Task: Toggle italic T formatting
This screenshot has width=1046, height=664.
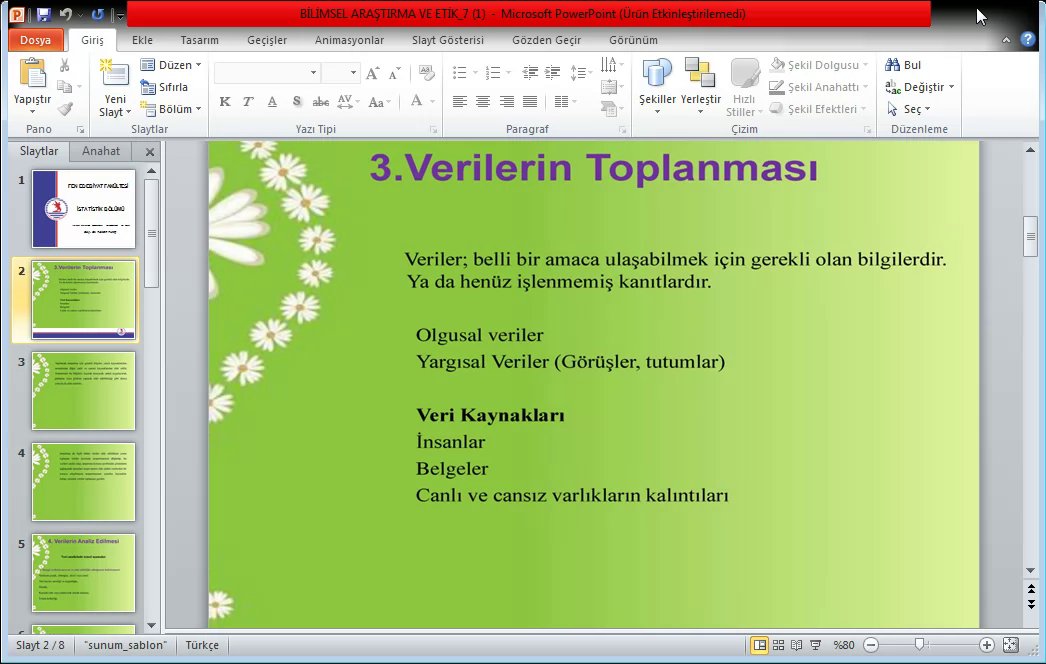Action: point(248,101)
